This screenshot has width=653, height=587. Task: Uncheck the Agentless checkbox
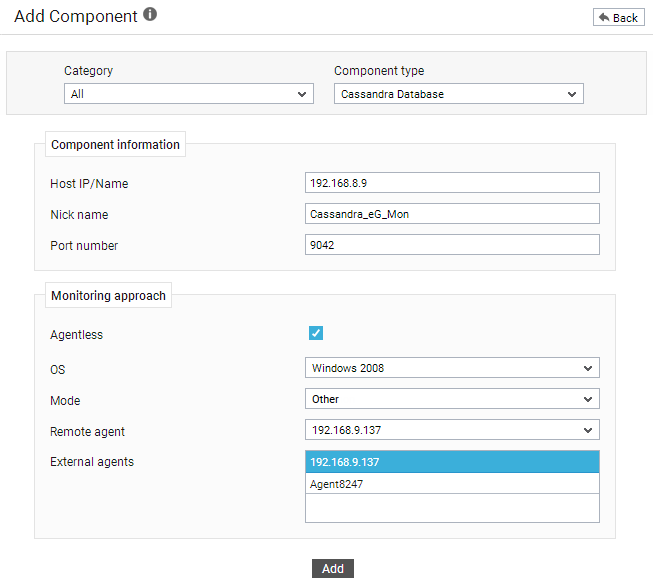(316, 333)
